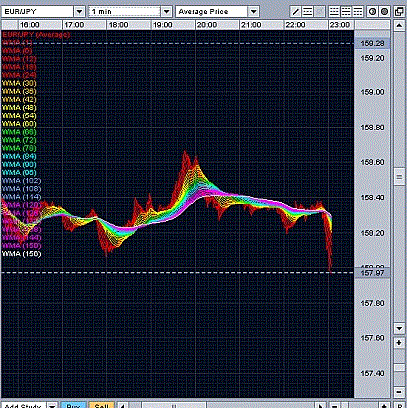Click the WMA (78) legend entry
This screenshot has width=410, height=408.
coord(19,148)
